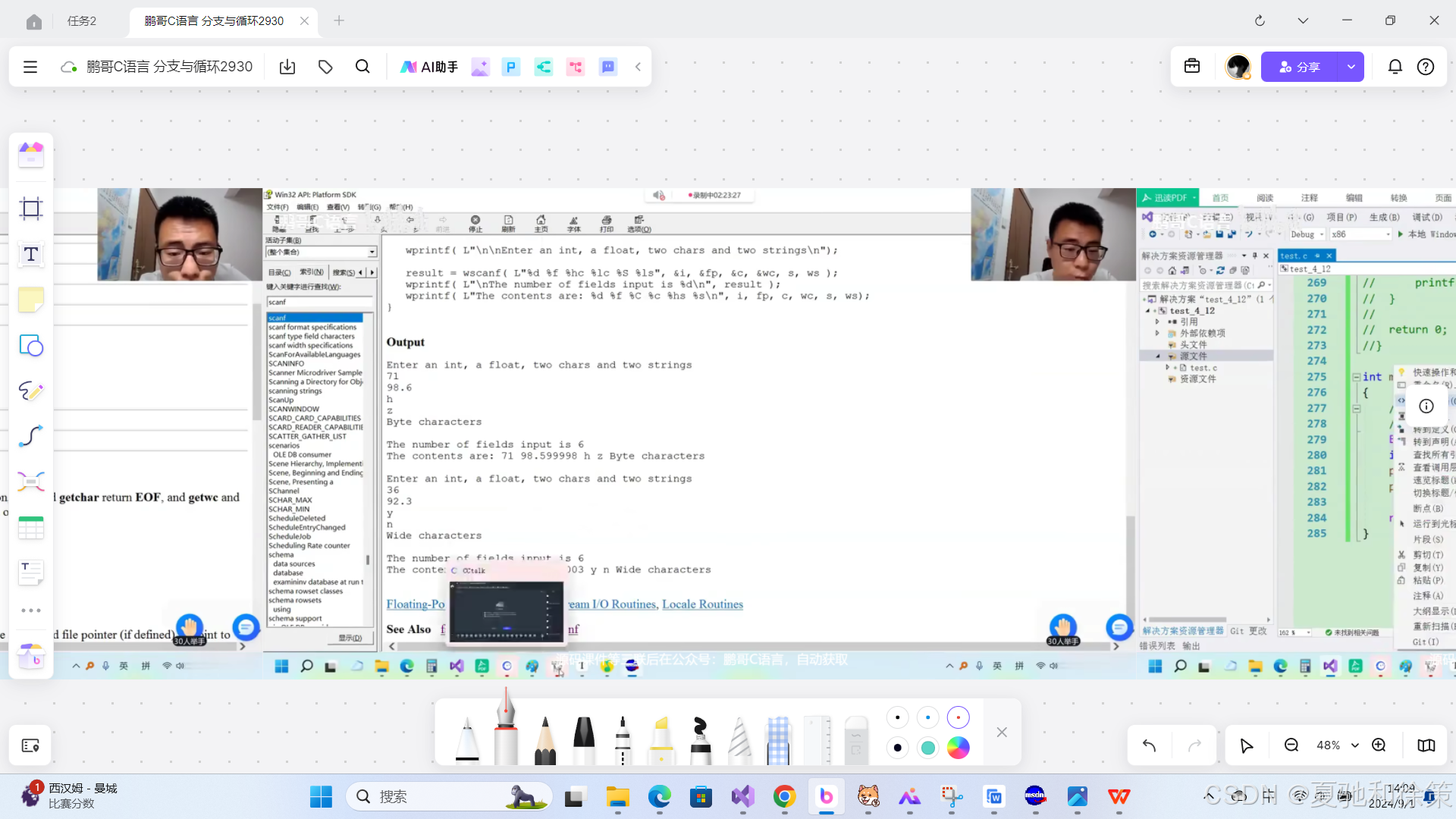Select the Frame tool in sidebar

click(31, 209)
